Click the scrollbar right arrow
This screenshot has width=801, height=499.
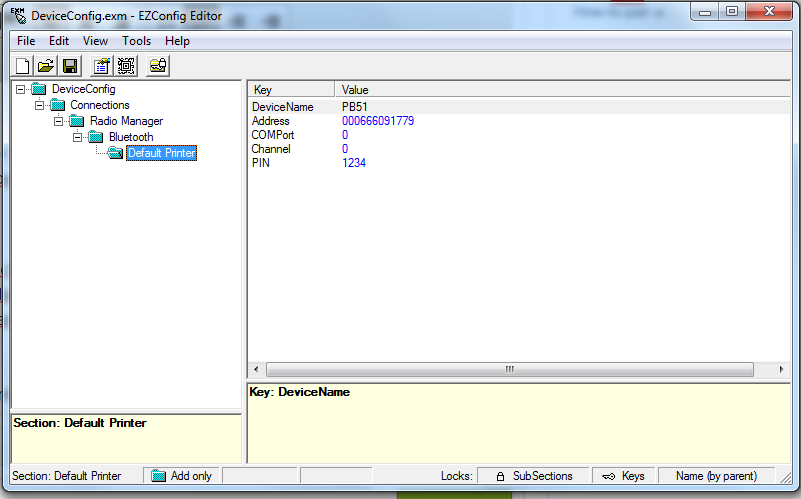(x=782, y=369)
